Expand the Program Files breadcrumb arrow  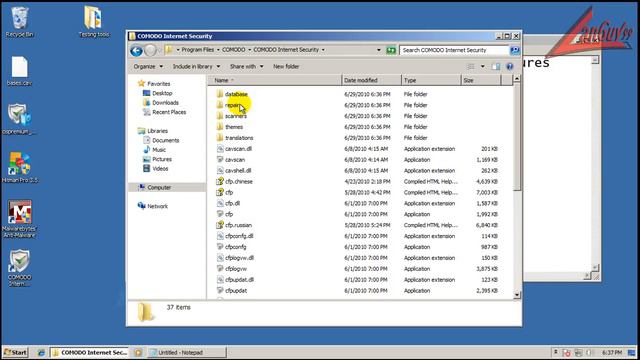[x=218, y=50]
